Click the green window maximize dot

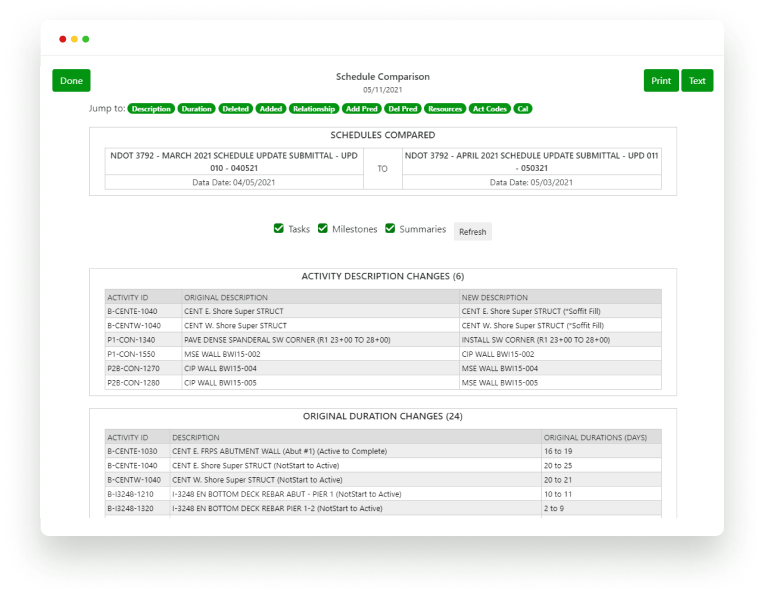(86, 39)
